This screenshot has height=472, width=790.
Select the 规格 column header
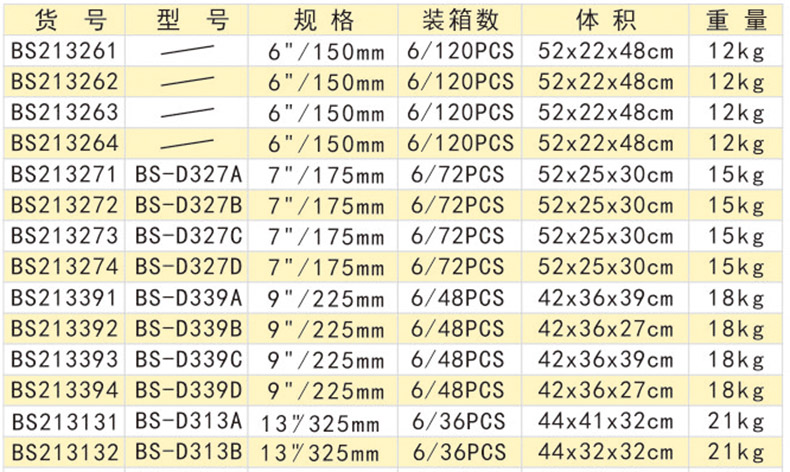coord(326,20)
